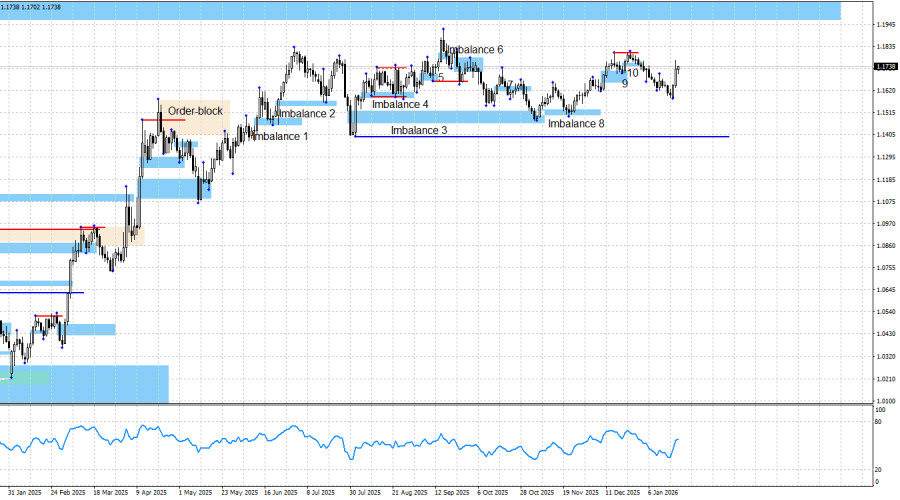Select the current price tag 1.1738
Viewport: 900px width, 500px height.
pyautogui.click(x=886, y=67)
